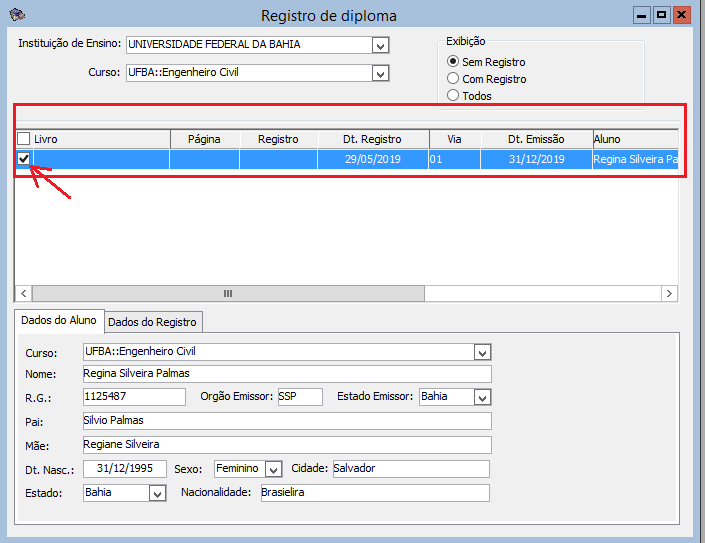
Task: Switch to Dados do Registro tab
Action: (154, 321)
